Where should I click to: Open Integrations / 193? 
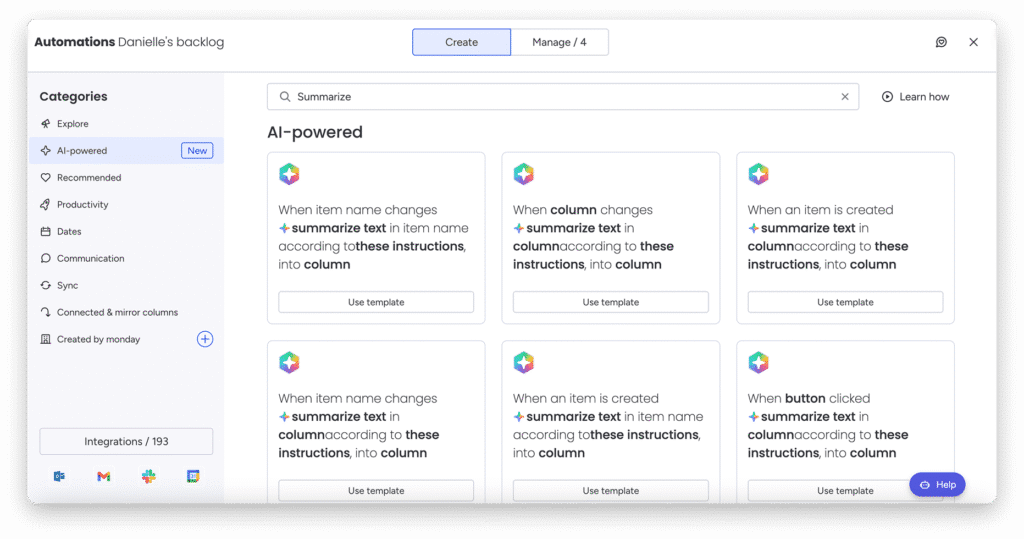click(126, 442)
